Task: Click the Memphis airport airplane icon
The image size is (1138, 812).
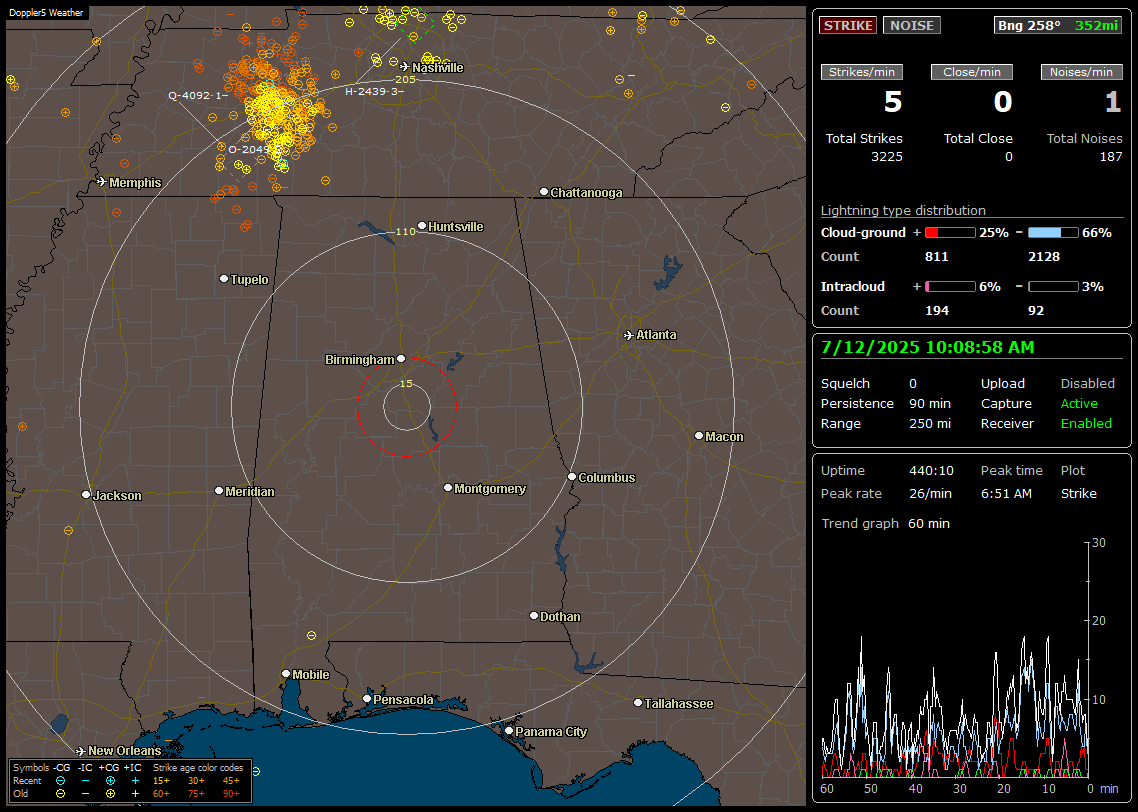Action: 102,181
